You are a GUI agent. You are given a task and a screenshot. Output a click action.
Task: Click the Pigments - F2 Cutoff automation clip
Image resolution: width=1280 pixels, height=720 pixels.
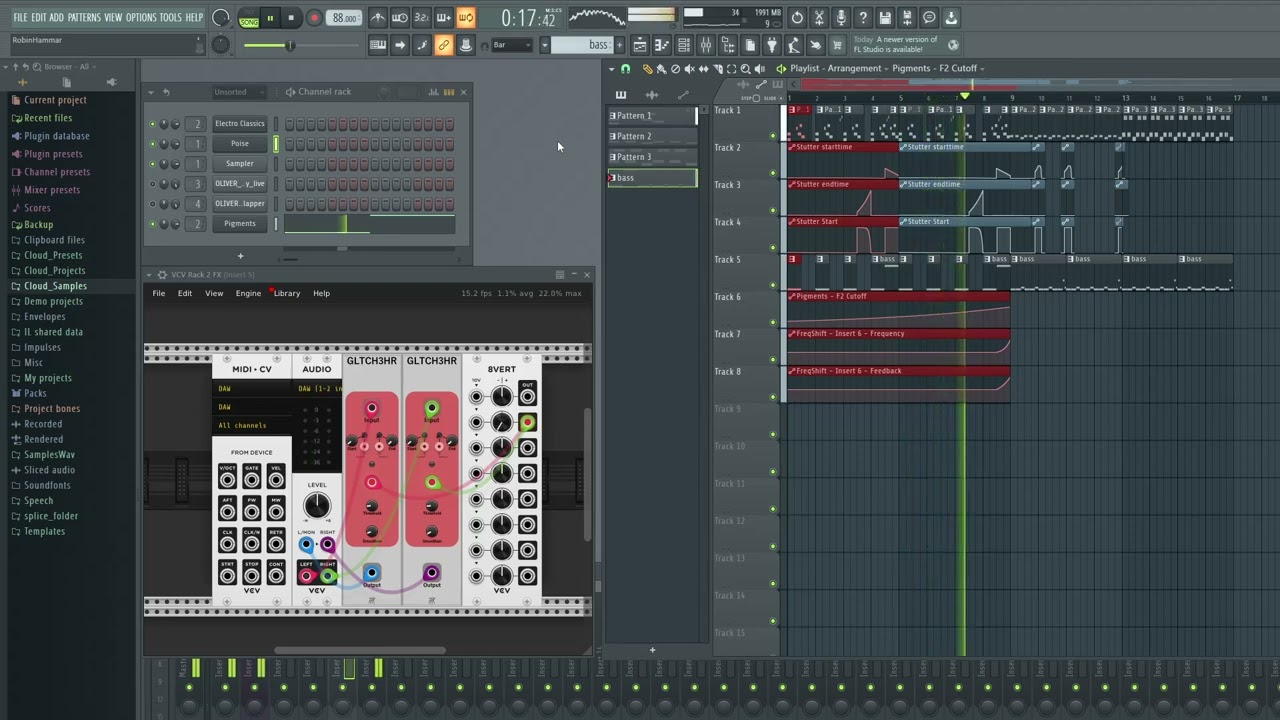898,307
